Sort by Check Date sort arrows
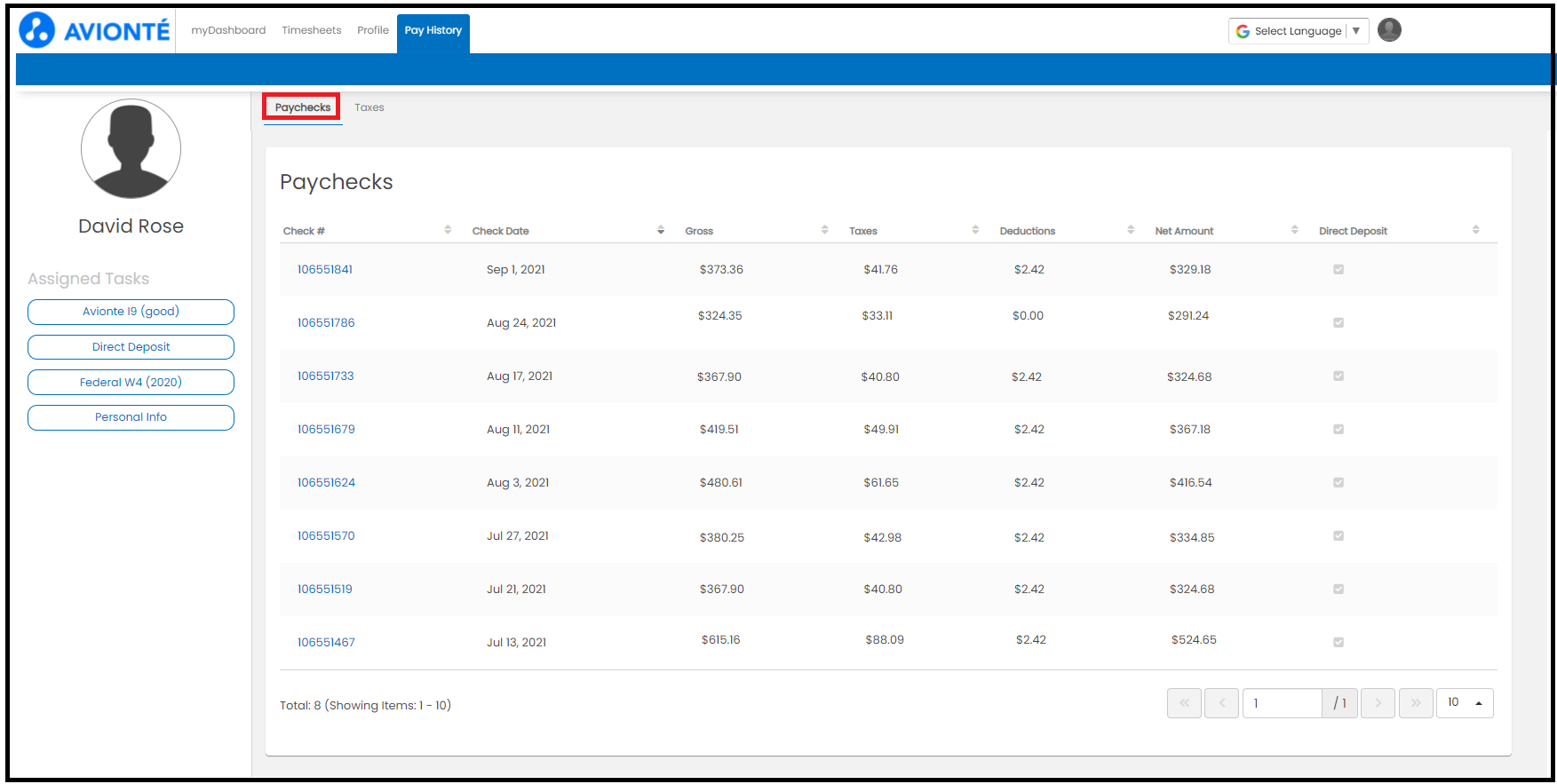Viewport: 1557px width, 784px height. 660,230
